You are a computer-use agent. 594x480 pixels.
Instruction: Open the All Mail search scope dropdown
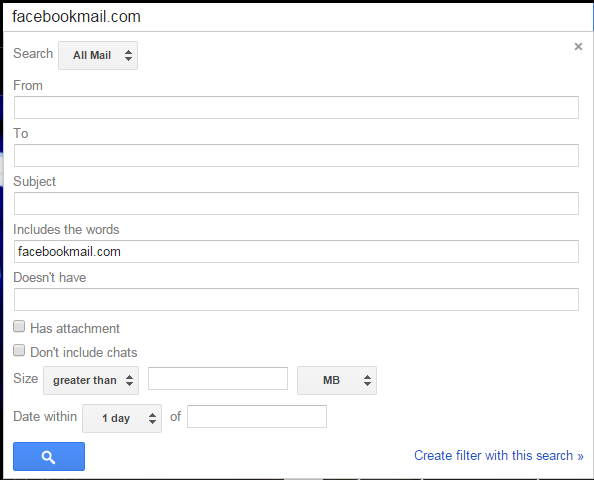(98, 55)
